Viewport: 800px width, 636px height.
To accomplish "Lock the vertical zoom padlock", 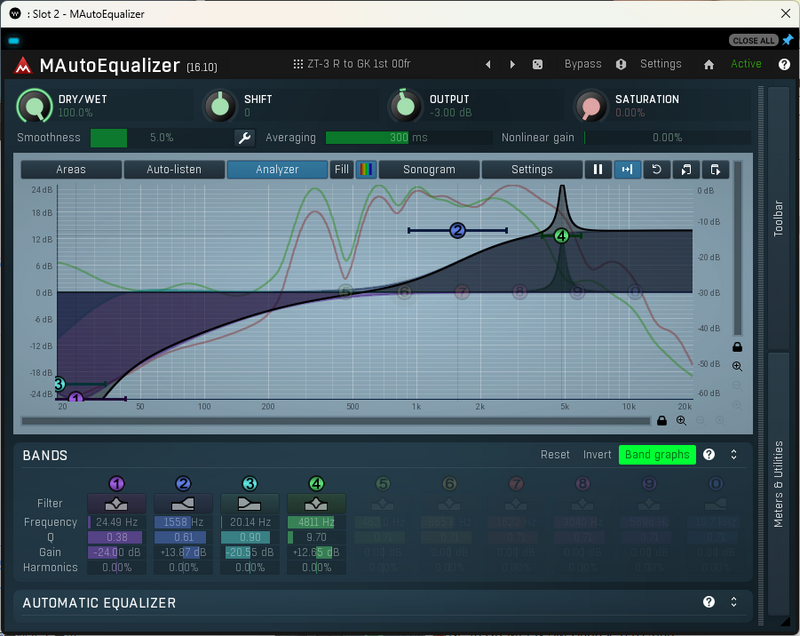I will 737,347.
